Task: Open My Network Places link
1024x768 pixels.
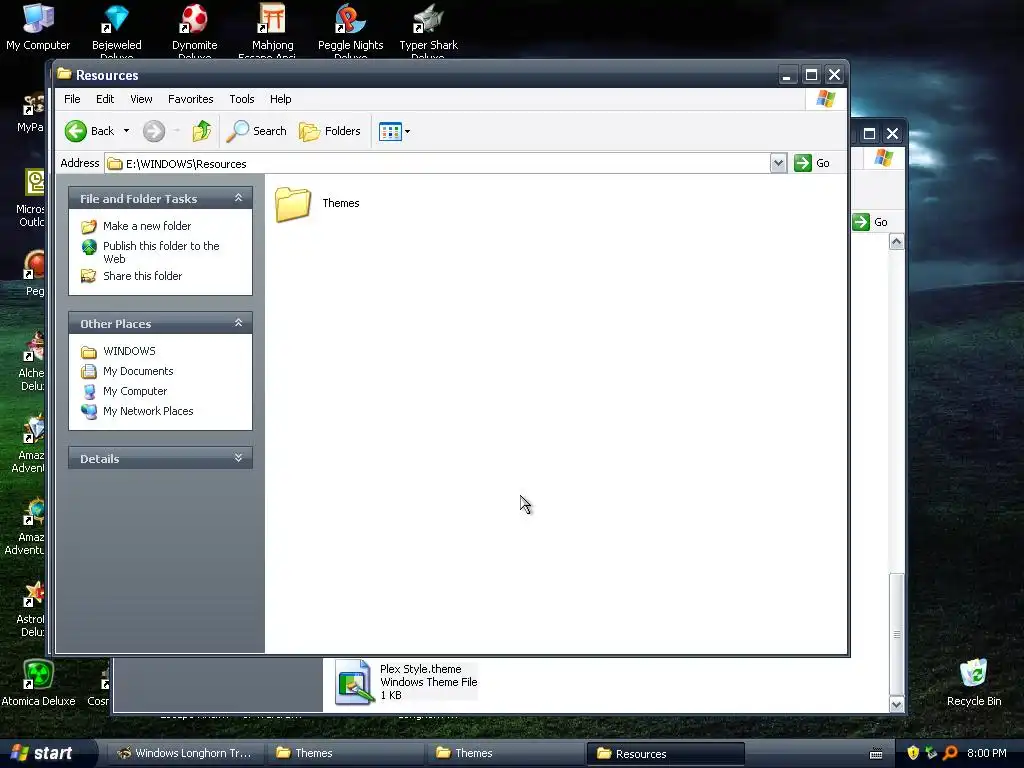Action: coord(148,411)
